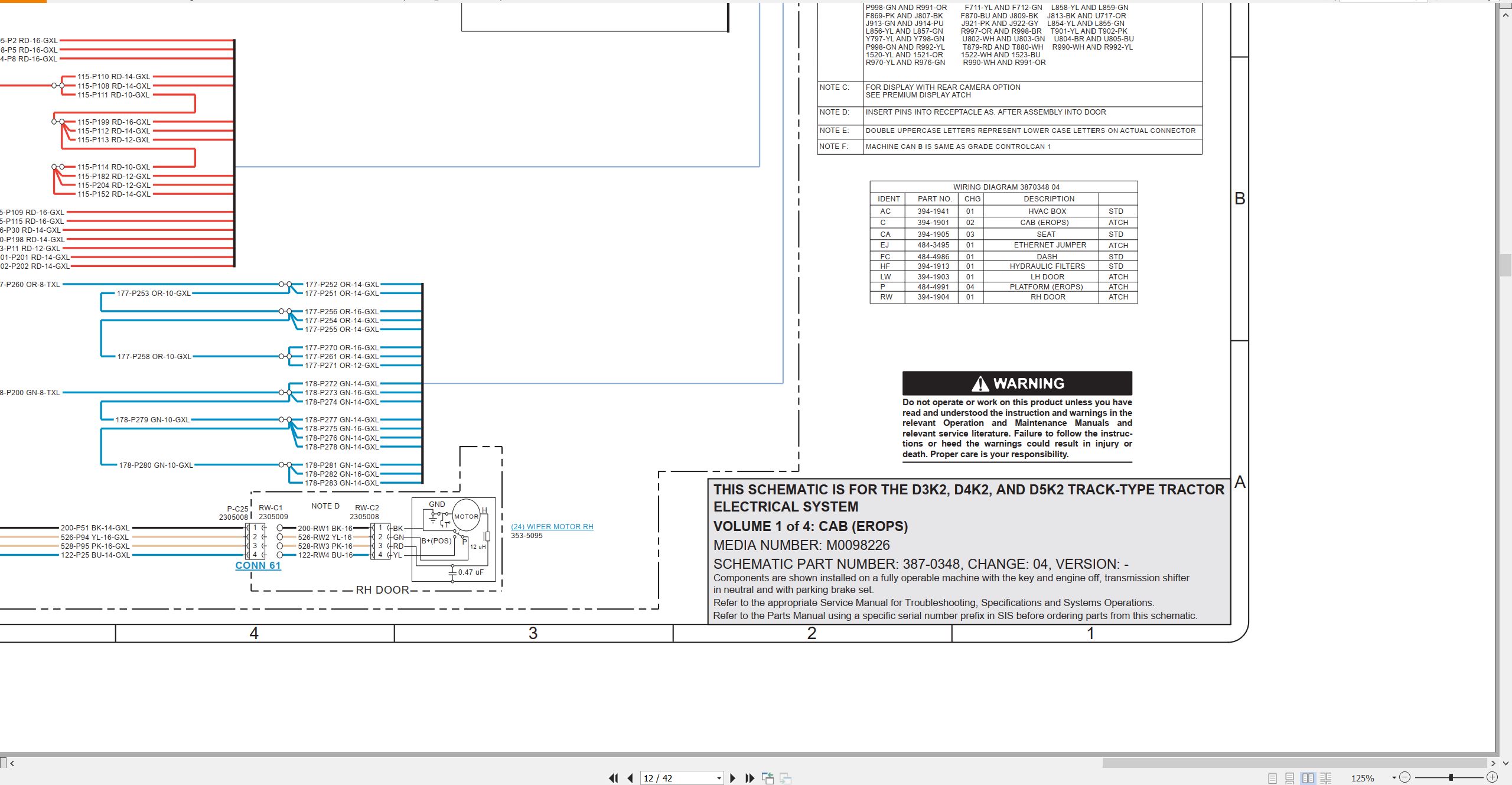The width and height of the screenshot is (1512, 785).
Task: Open the 125% zoom level dropdown
Action: point(1394,778)
